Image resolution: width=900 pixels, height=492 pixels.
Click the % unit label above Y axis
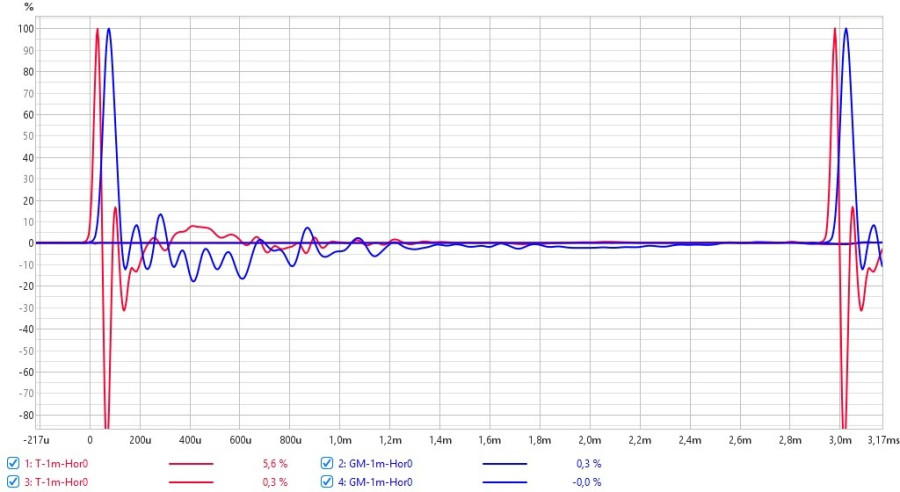[x=29, y=7]
